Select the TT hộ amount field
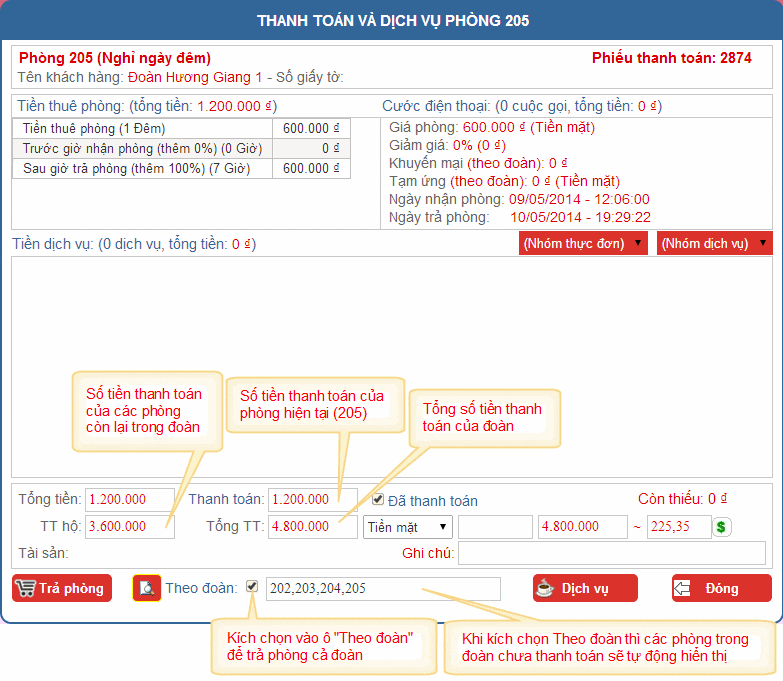The height and width of the screenshot is (681, 783). [x=130, y=526]
